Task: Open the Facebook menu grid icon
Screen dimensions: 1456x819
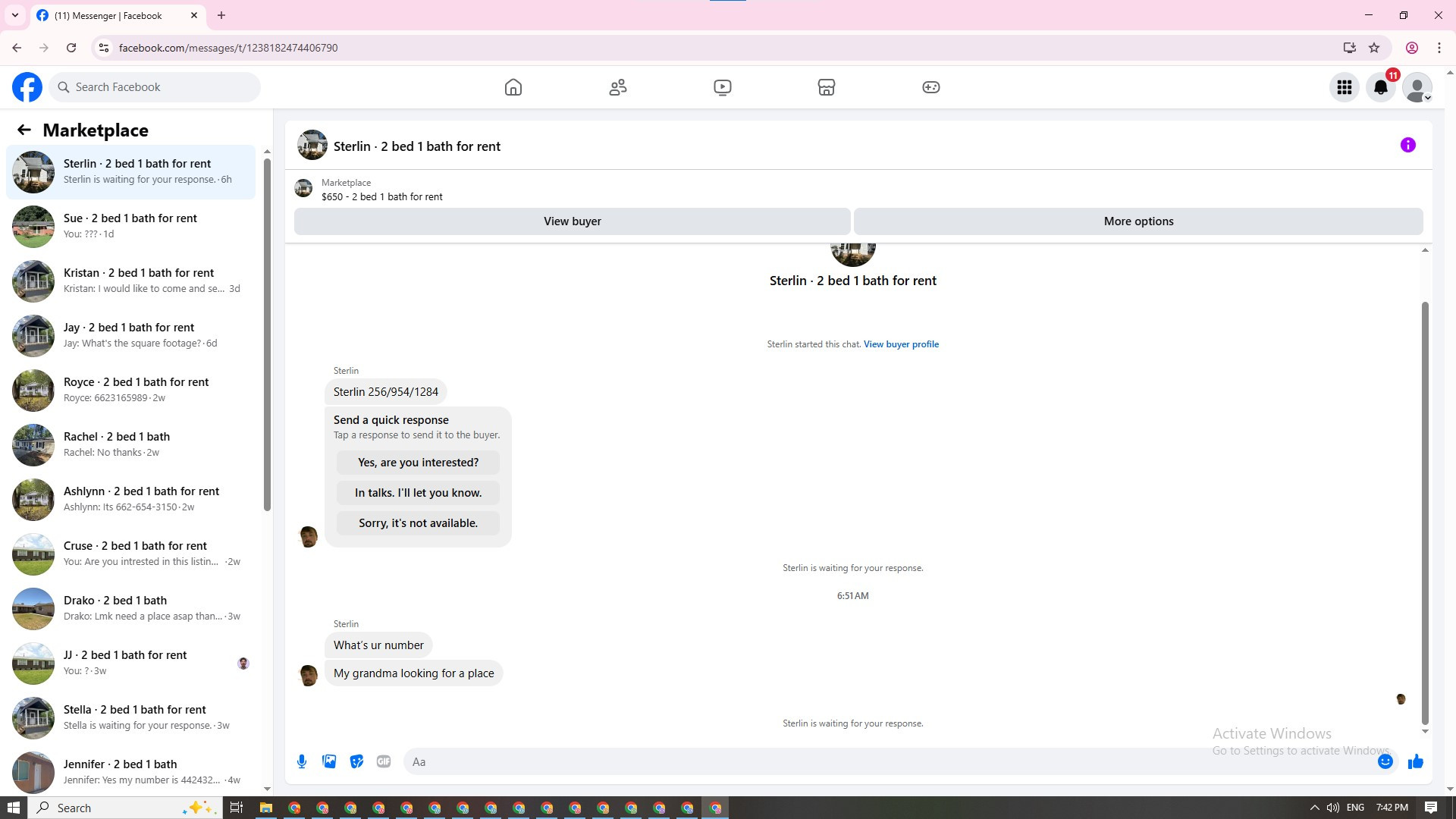Action: 1344,87
